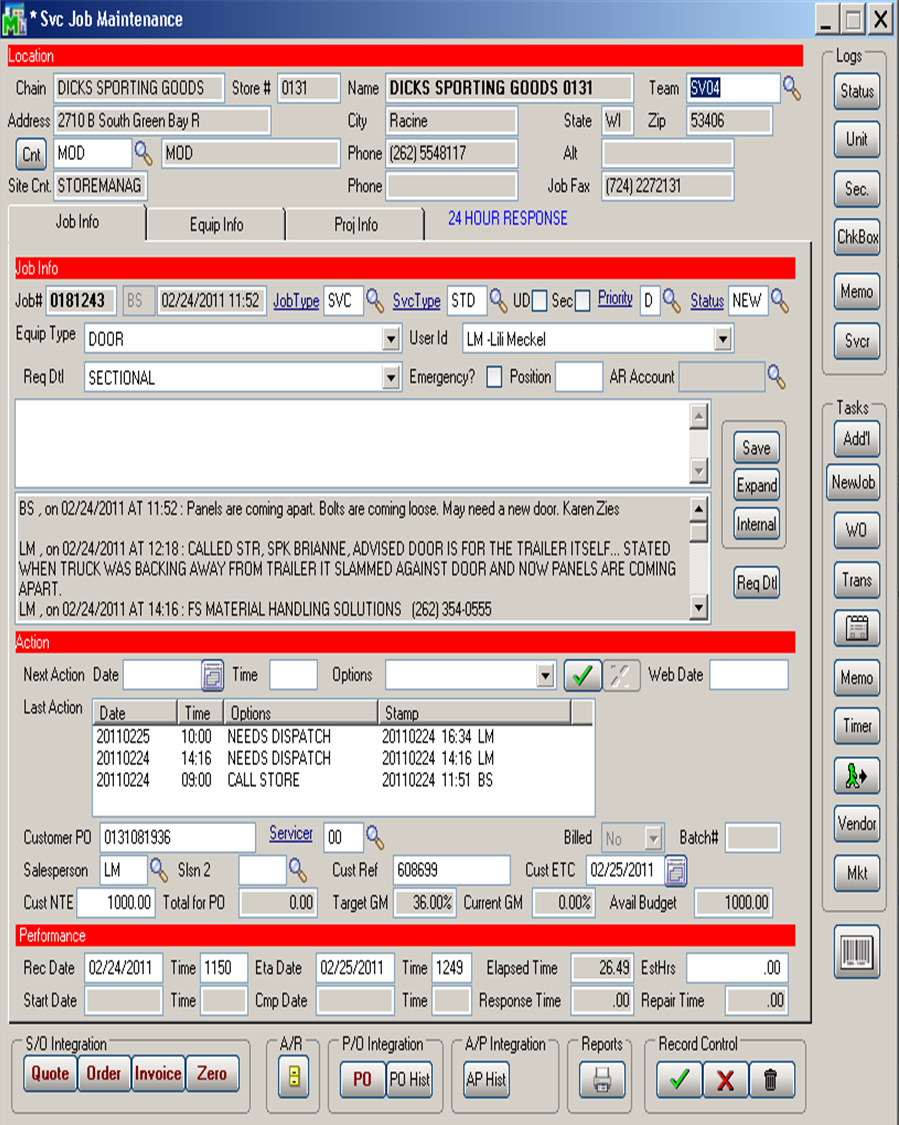Open the Next Action Date calendar picker
Screen dimensions: 899x1125
(213, 675)
